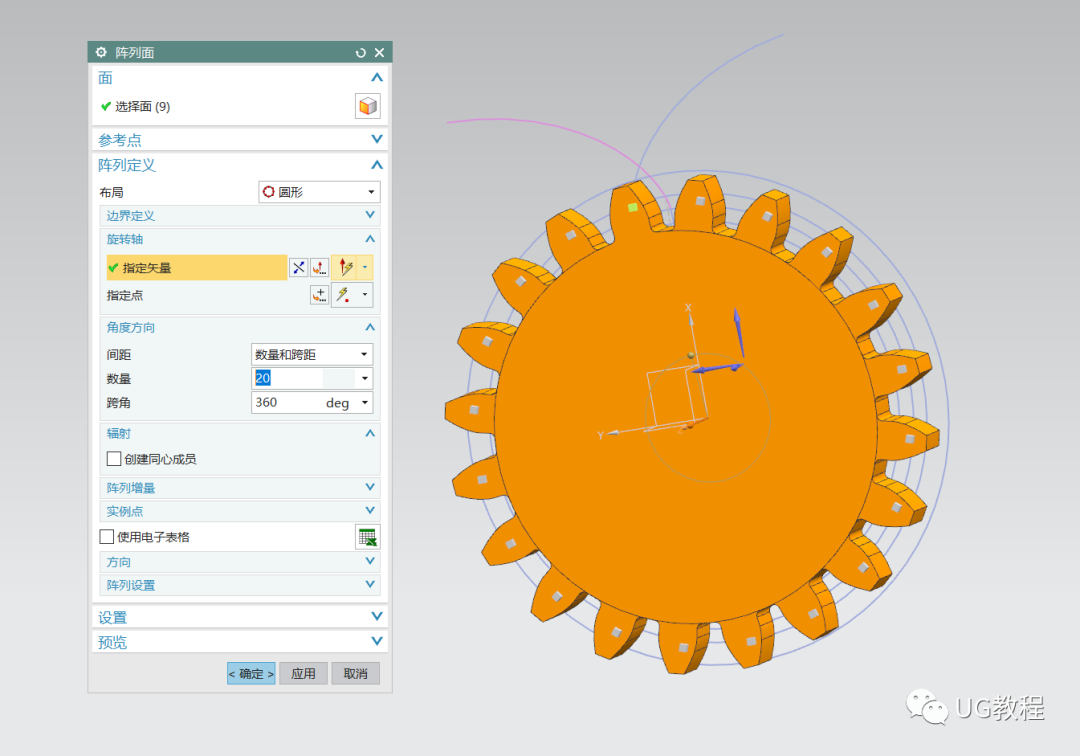The image size is (1080, 756).
Task: Open the 数量 field dropdown arrow
Action: (365, 378)
